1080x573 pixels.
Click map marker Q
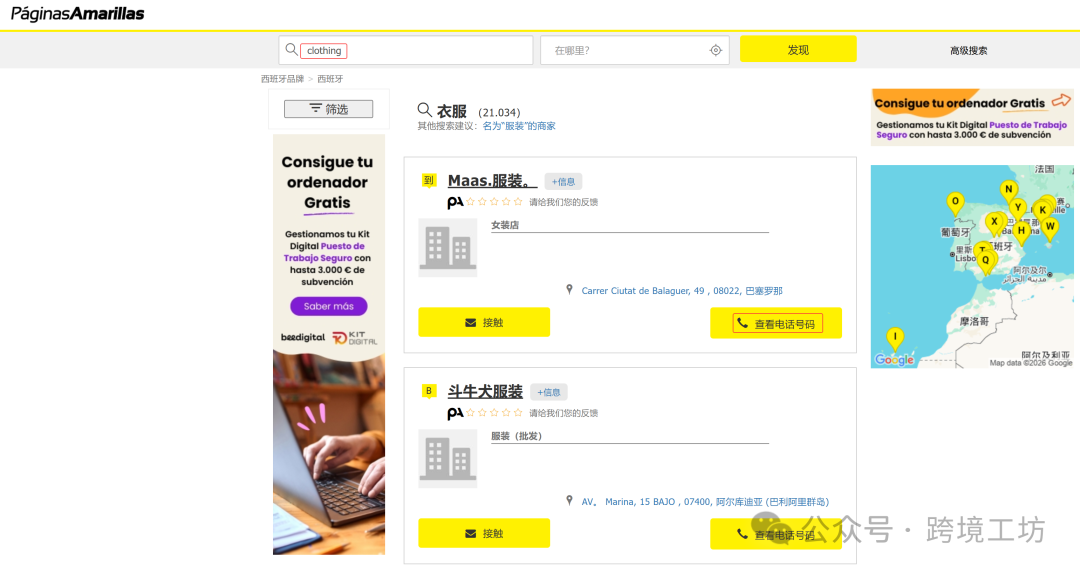(986, 261)
